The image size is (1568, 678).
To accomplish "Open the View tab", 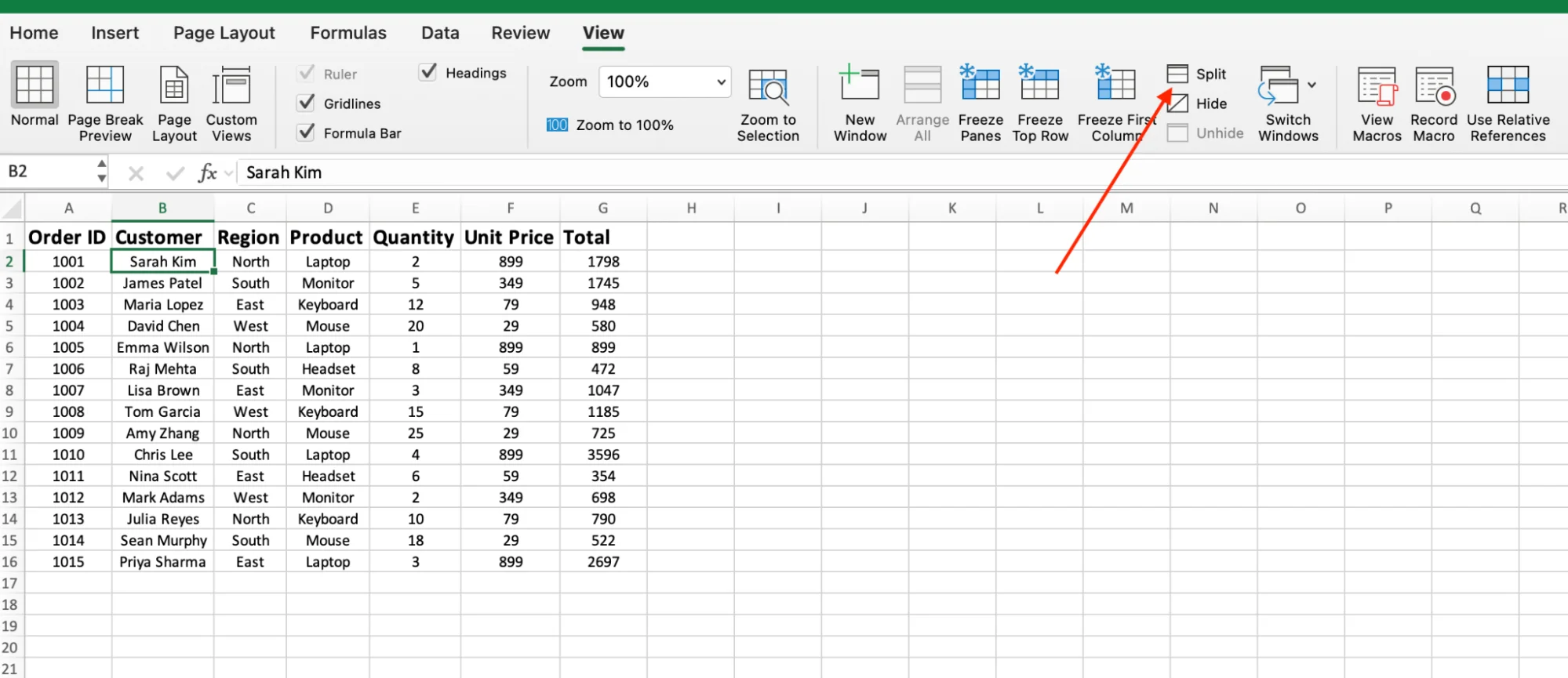I will coord(603,33).
